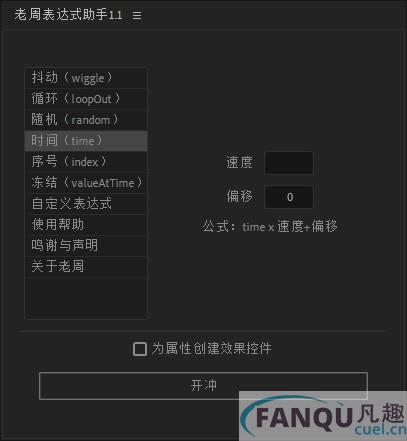Click the 开冲 apply button
The width and height of the screenshot is (407, 441).
point(203,386)
